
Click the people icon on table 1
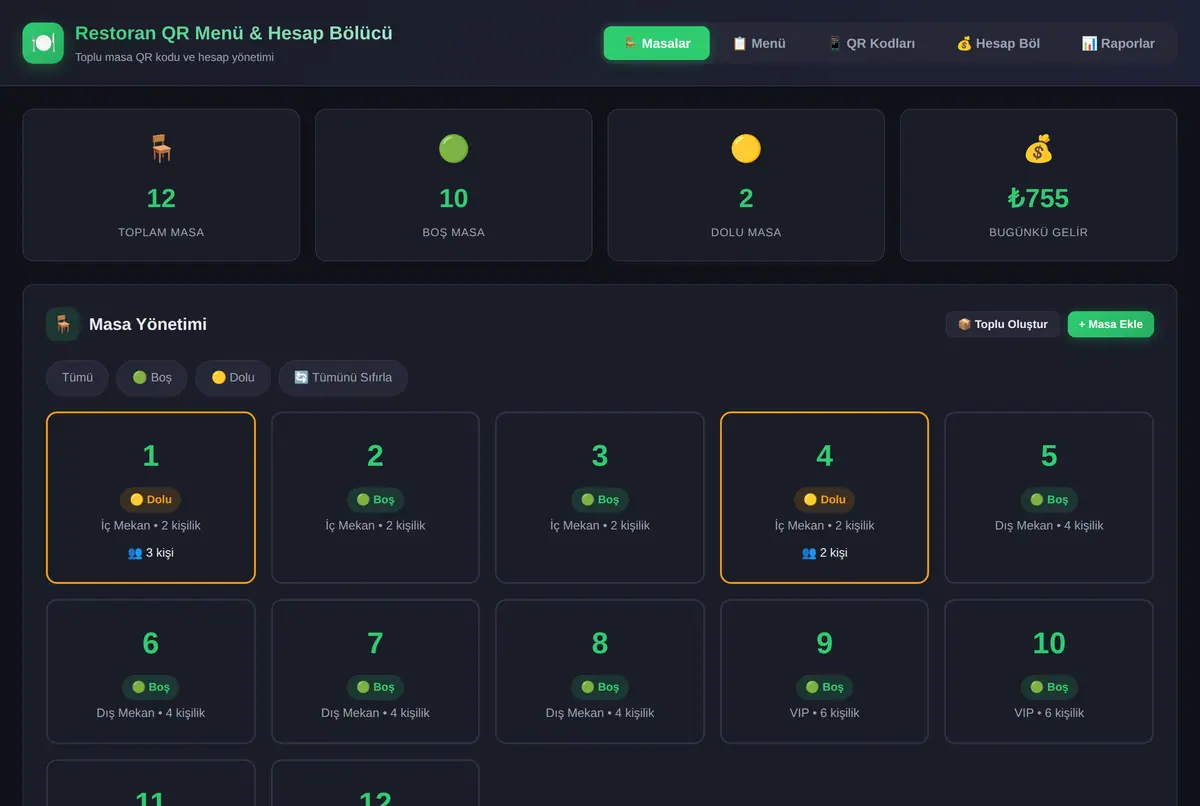point(135,553)
